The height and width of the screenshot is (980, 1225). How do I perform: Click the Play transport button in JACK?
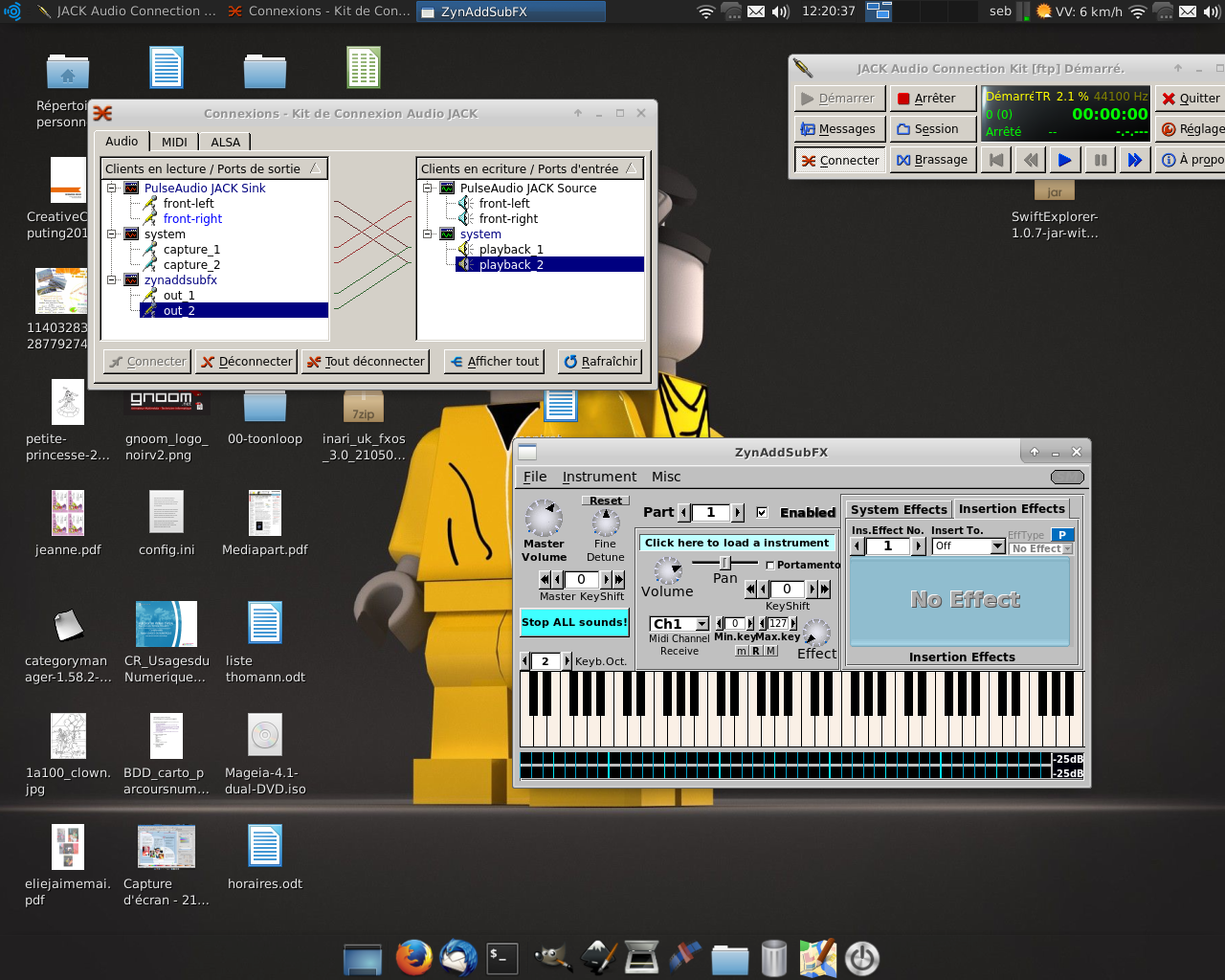[1064, 160]
